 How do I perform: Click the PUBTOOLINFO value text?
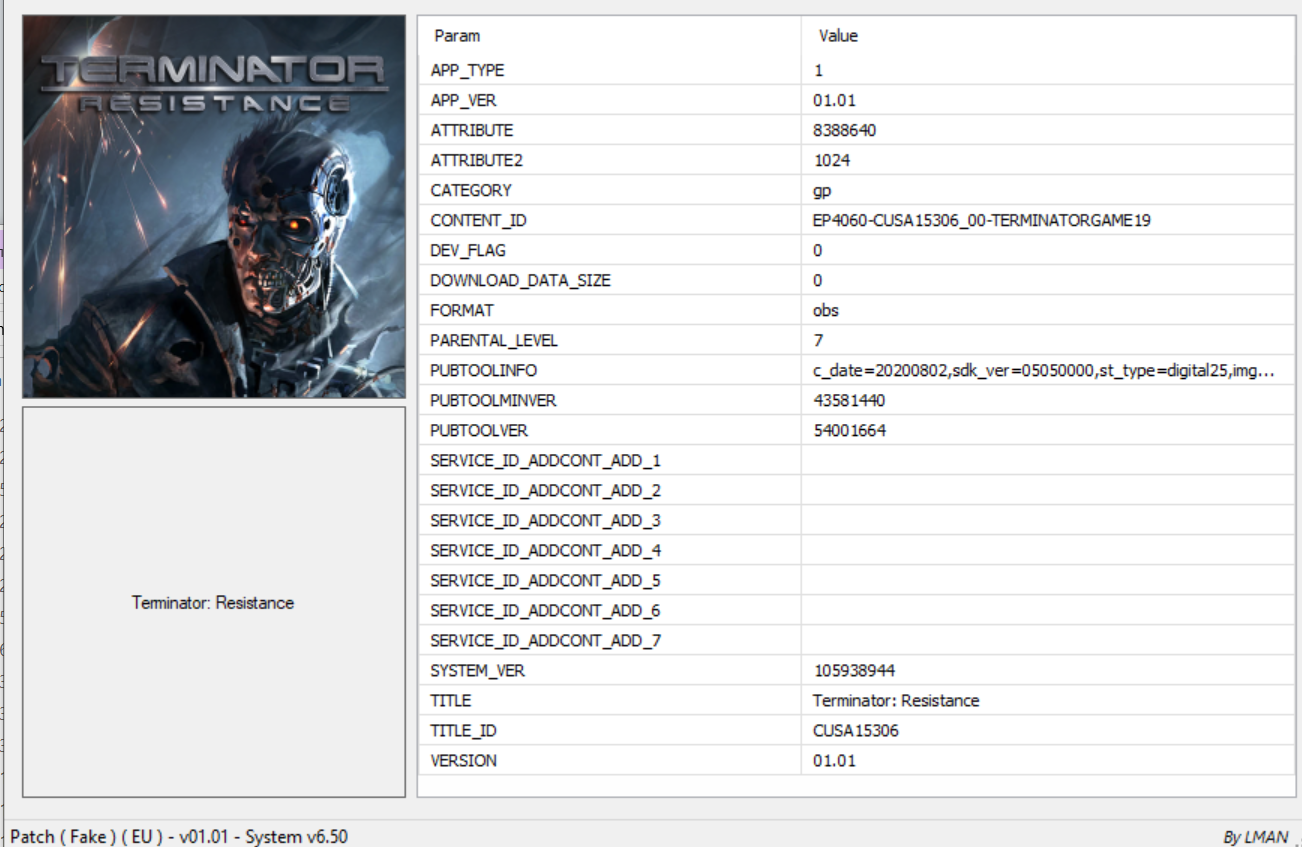[x=1043, y=371]
